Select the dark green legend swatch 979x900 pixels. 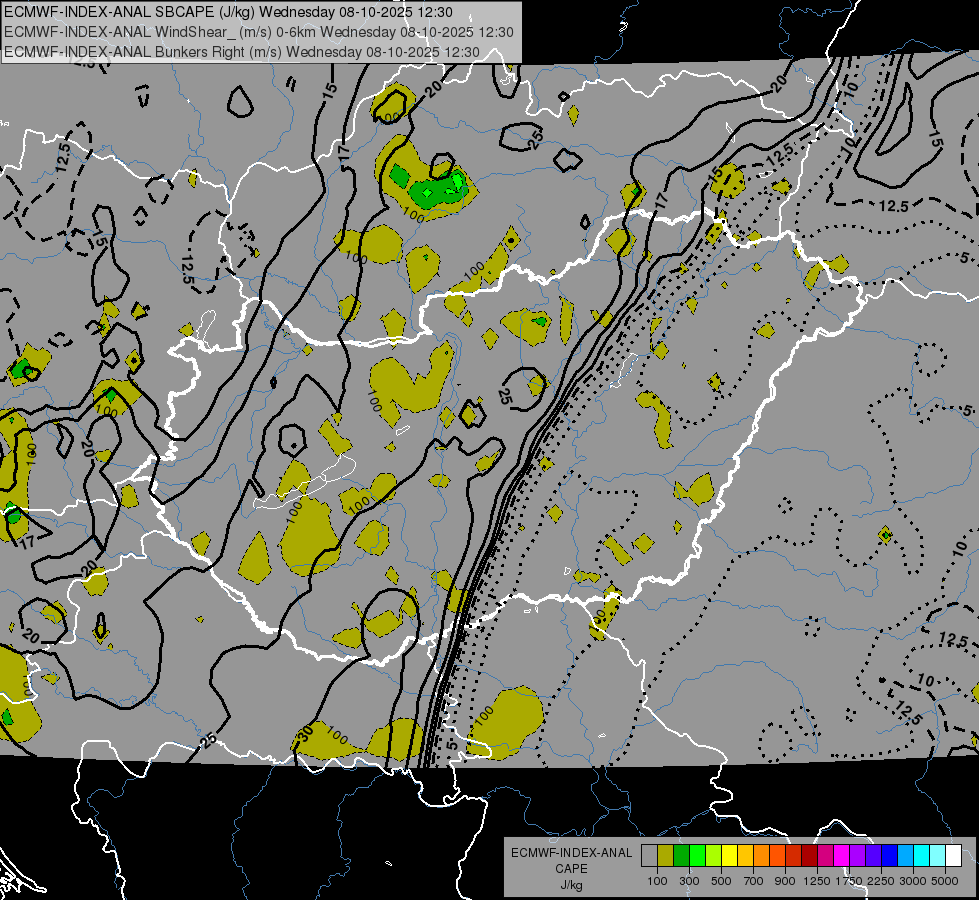(x=681, y=856)
